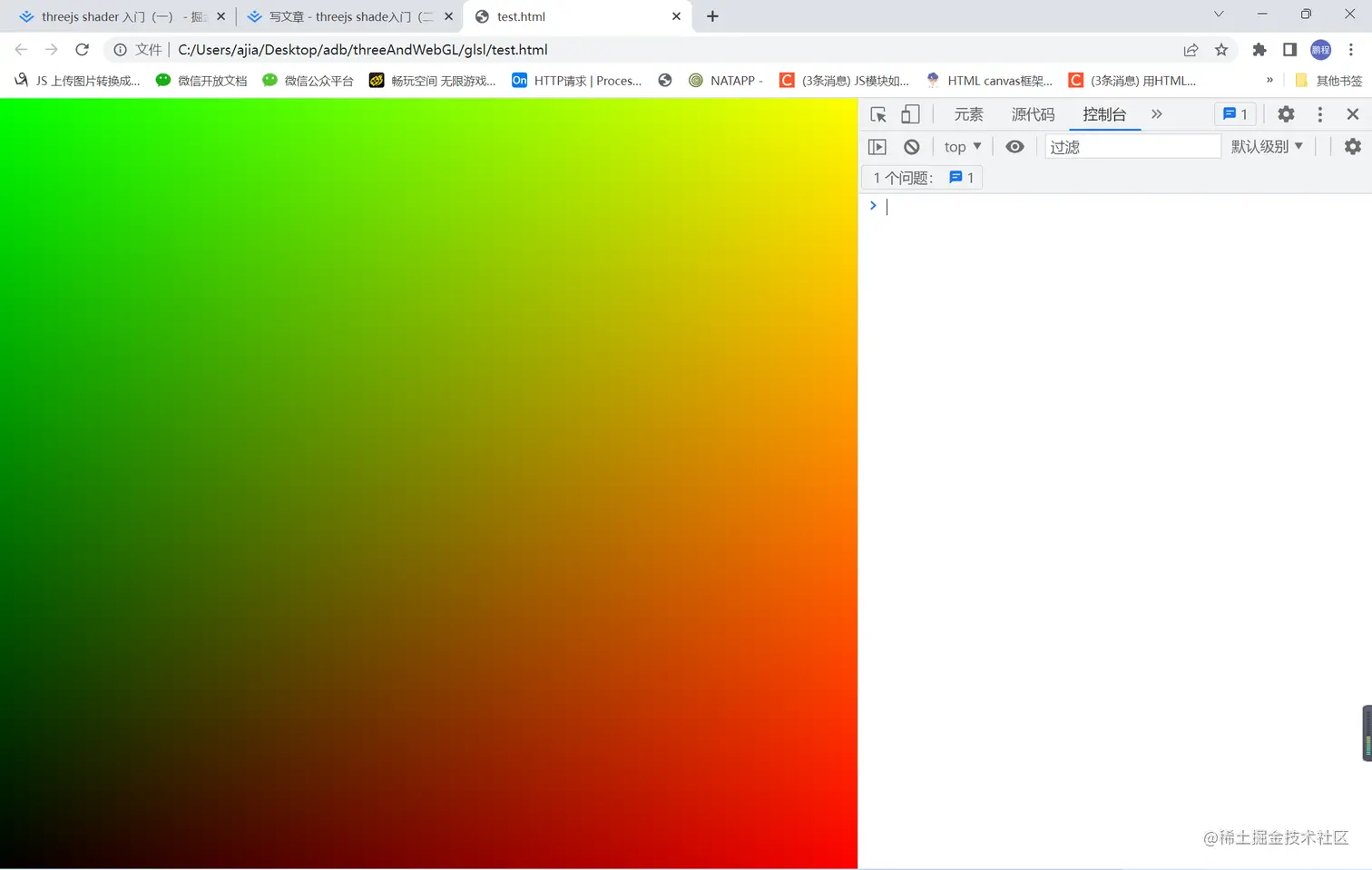Open the 元素 tab in DevTools

point(968,114)
